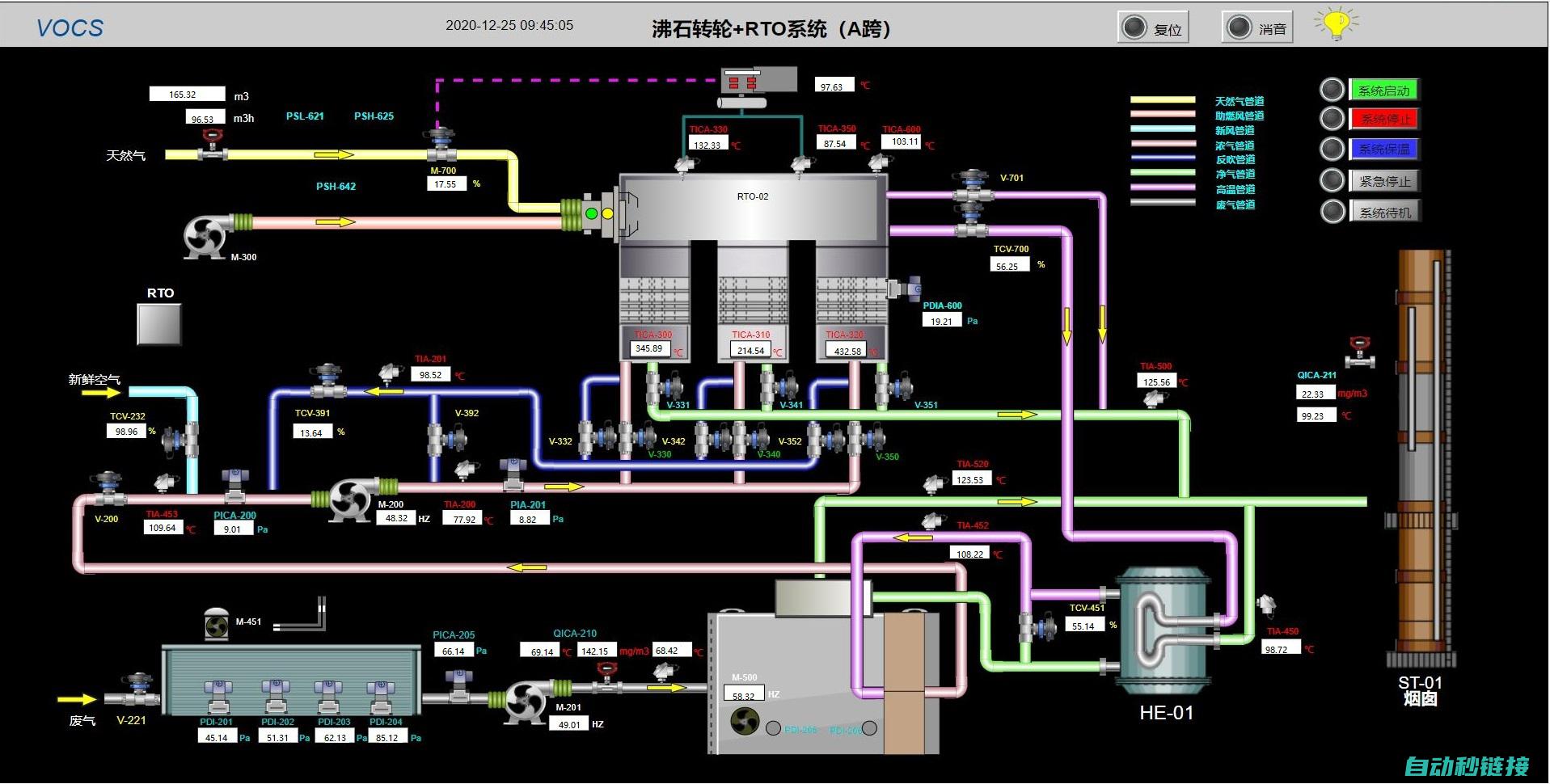Click the PDIA-600 pressure transmitter icon

[906, 289]
